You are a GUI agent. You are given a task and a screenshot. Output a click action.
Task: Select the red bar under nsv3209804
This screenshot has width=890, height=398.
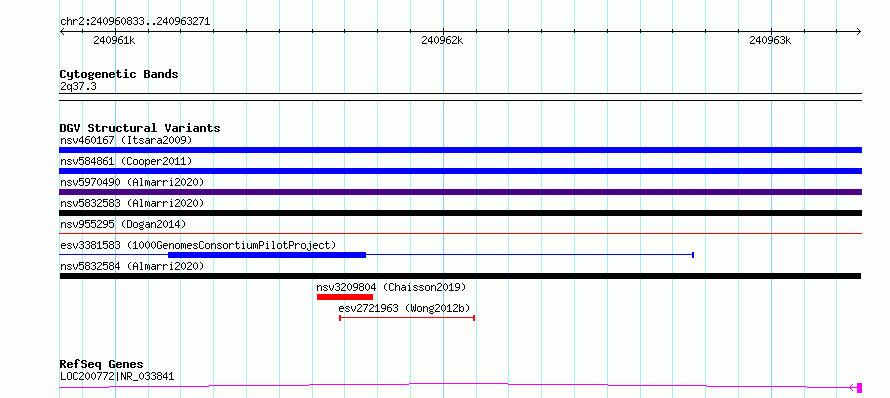pos(345,297)
